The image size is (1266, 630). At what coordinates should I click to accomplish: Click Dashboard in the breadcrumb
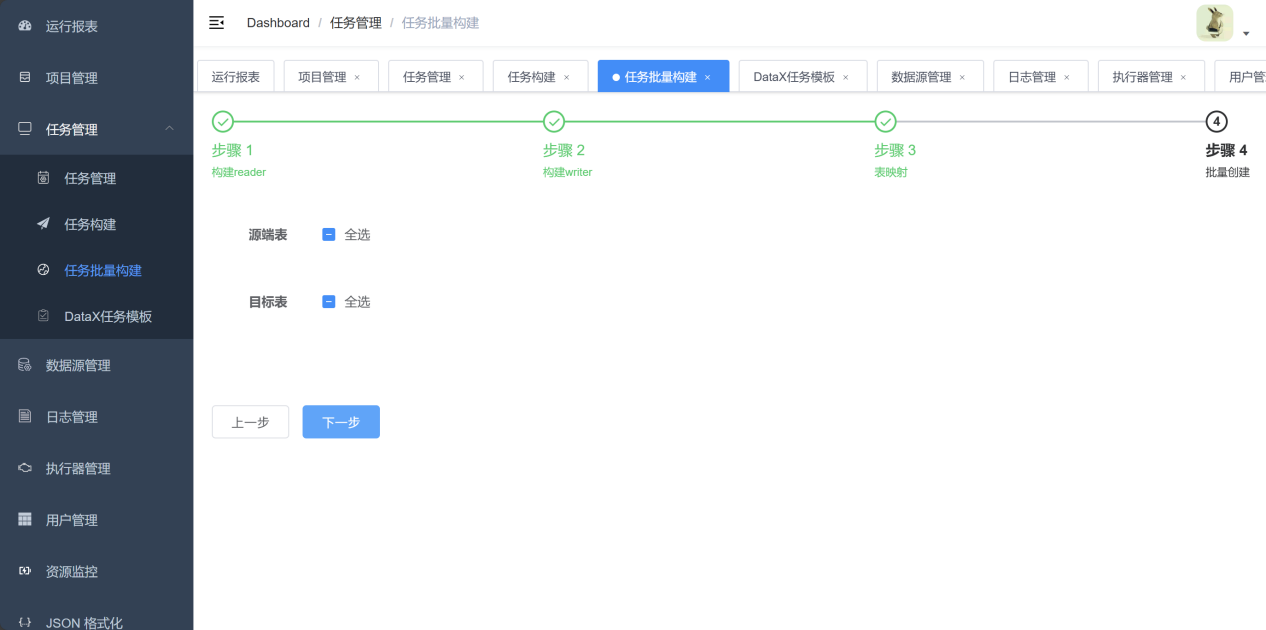pyautogui.click(x=278, y=23)
